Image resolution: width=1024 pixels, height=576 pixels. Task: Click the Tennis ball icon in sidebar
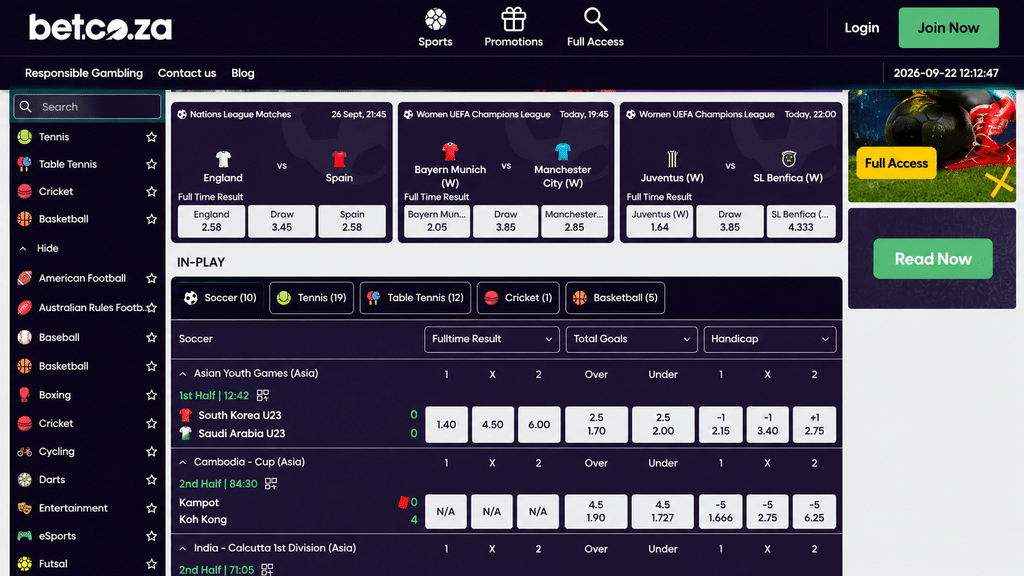click(x=25, y=136)
